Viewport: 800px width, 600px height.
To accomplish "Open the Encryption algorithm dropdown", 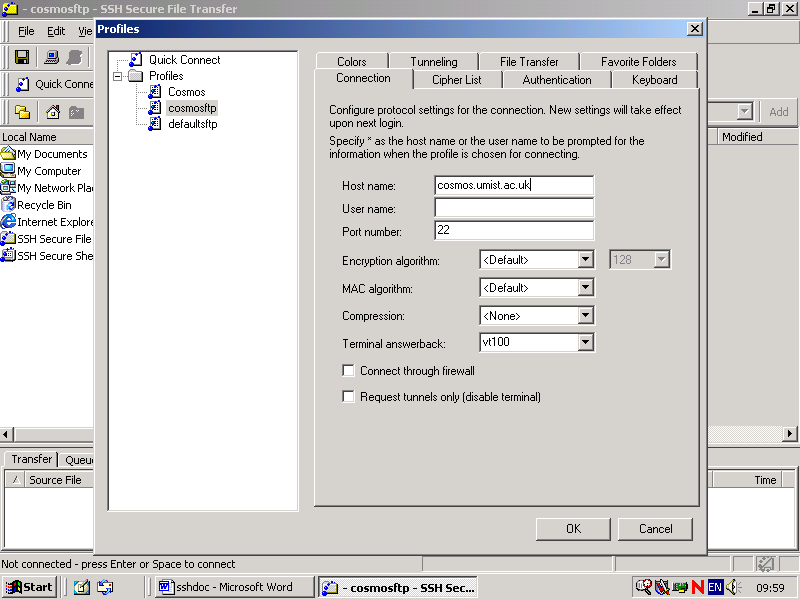I will tap(586, 260).
